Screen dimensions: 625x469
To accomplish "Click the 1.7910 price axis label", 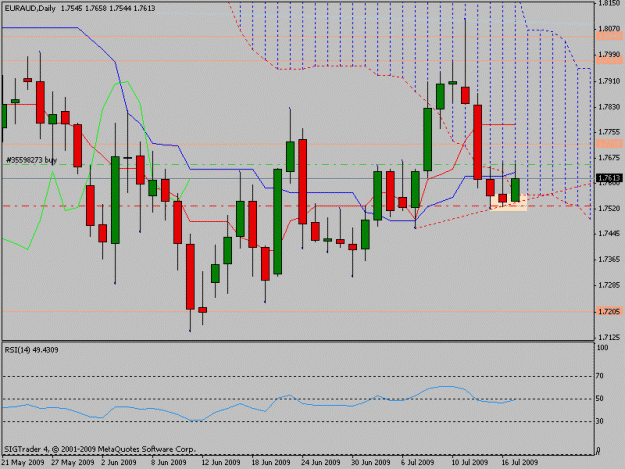I will (x=609, y=81).
